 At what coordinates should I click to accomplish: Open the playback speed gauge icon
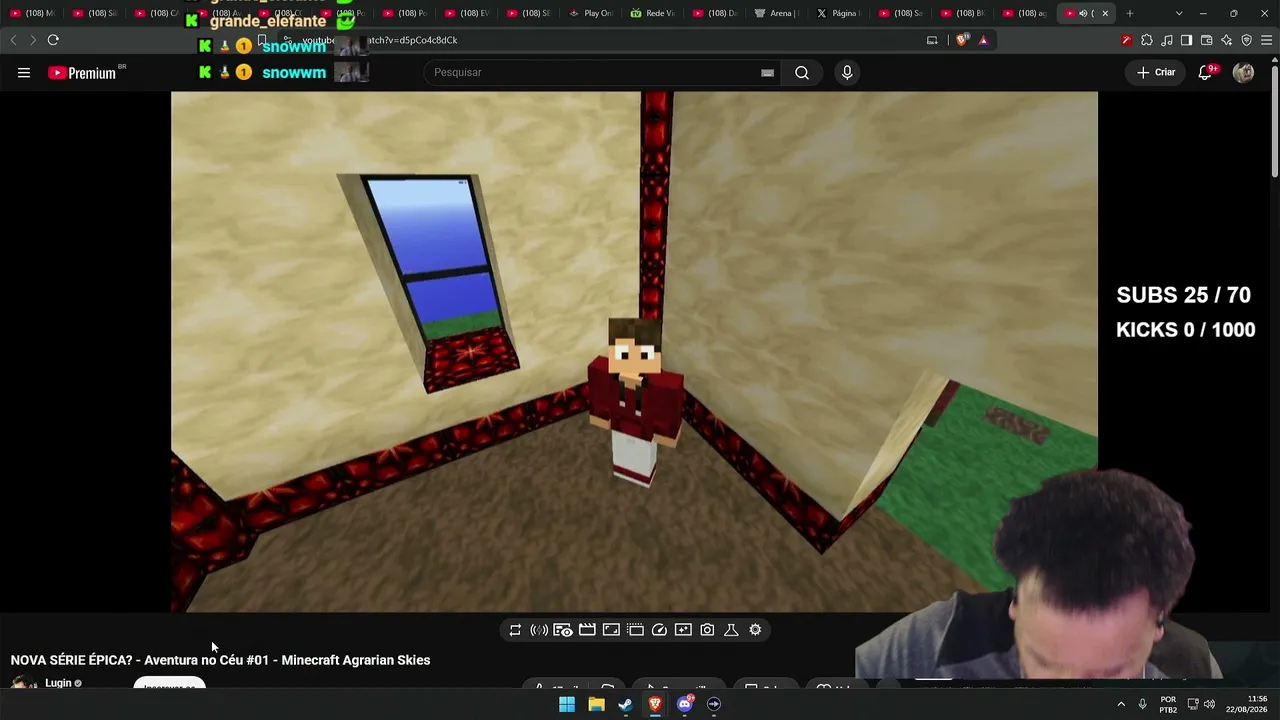point(659,630)
